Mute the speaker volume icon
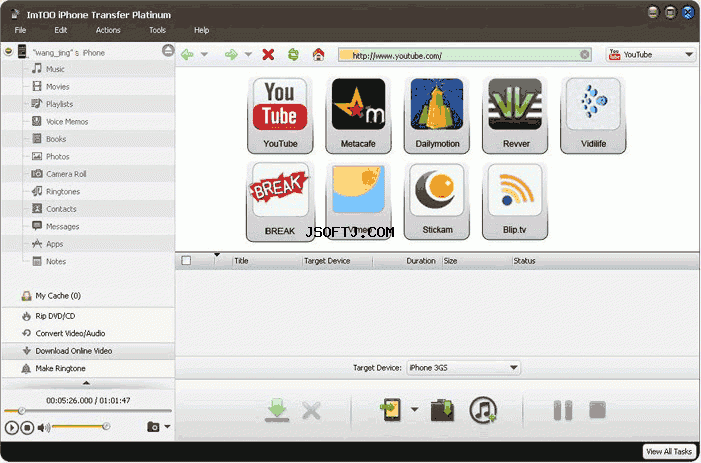The width and height of the screenshot is (701, 463). point(43,428)
